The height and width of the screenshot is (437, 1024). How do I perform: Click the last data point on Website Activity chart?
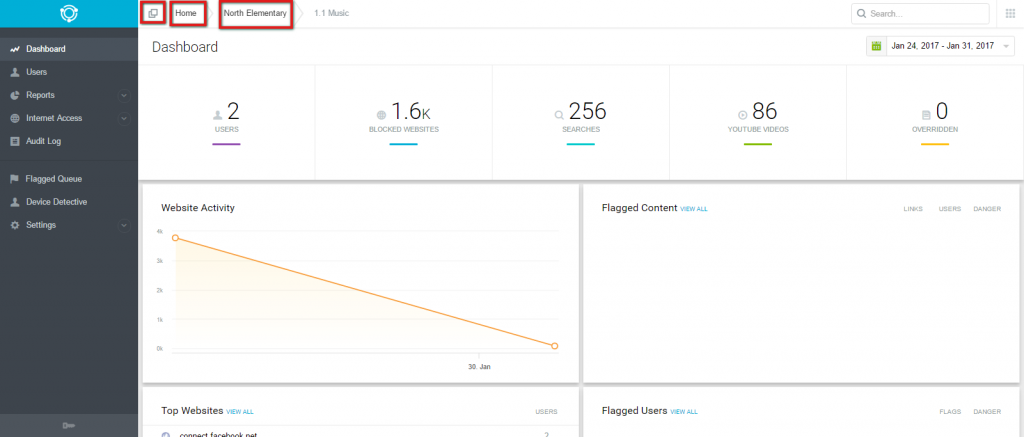(554, 346)
